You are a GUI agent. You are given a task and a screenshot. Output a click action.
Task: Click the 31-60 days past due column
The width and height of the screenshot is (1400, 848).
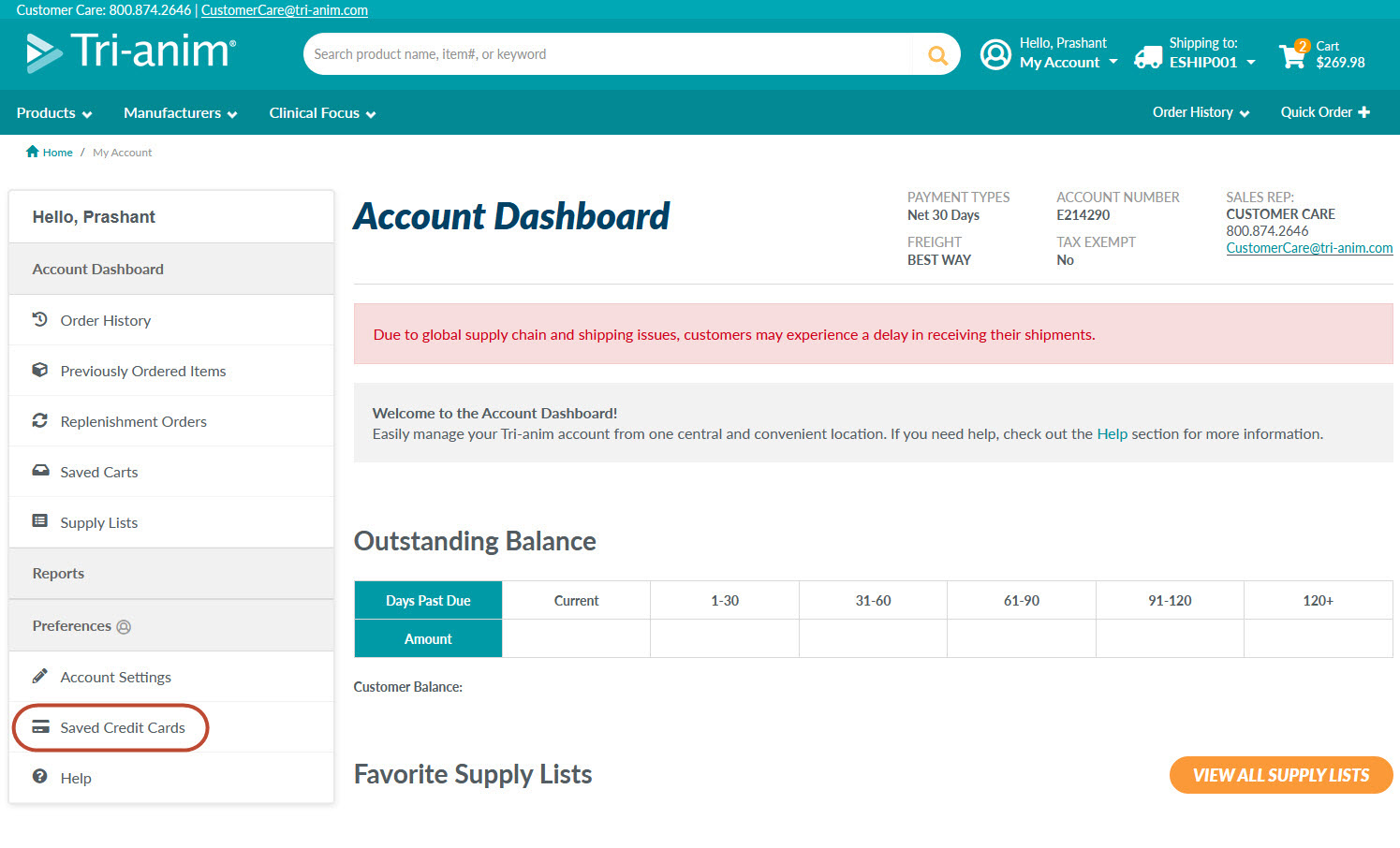(x=873, y=601)
